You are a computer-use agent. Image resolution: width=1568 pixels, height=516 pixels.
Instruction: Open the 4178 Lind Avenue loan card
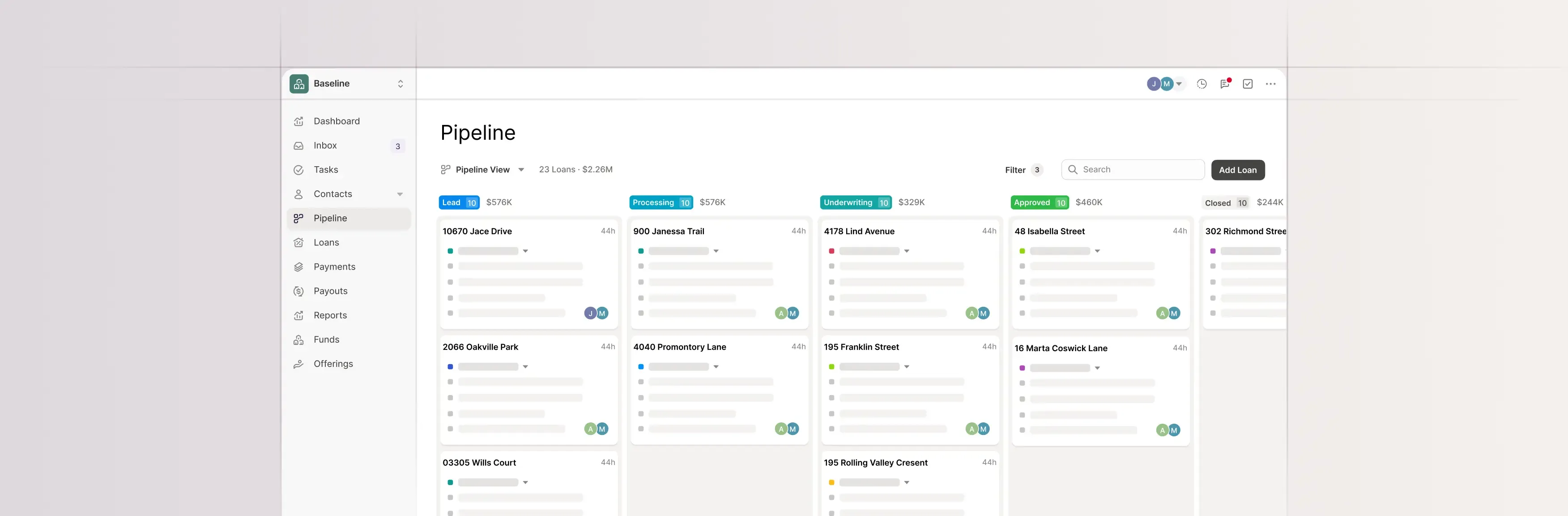(x=859, y=232)
